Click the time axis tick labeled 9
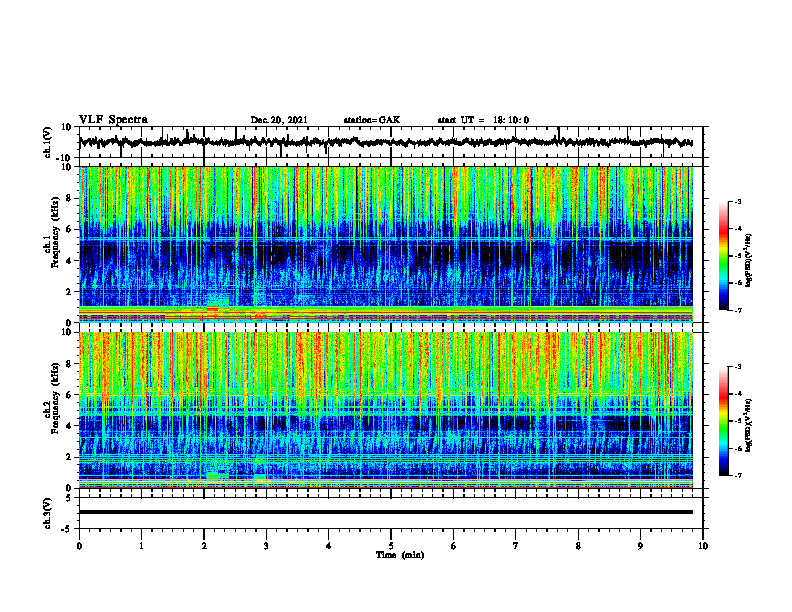This screenshot has width=792, height=612. click(x=640, y=546)
